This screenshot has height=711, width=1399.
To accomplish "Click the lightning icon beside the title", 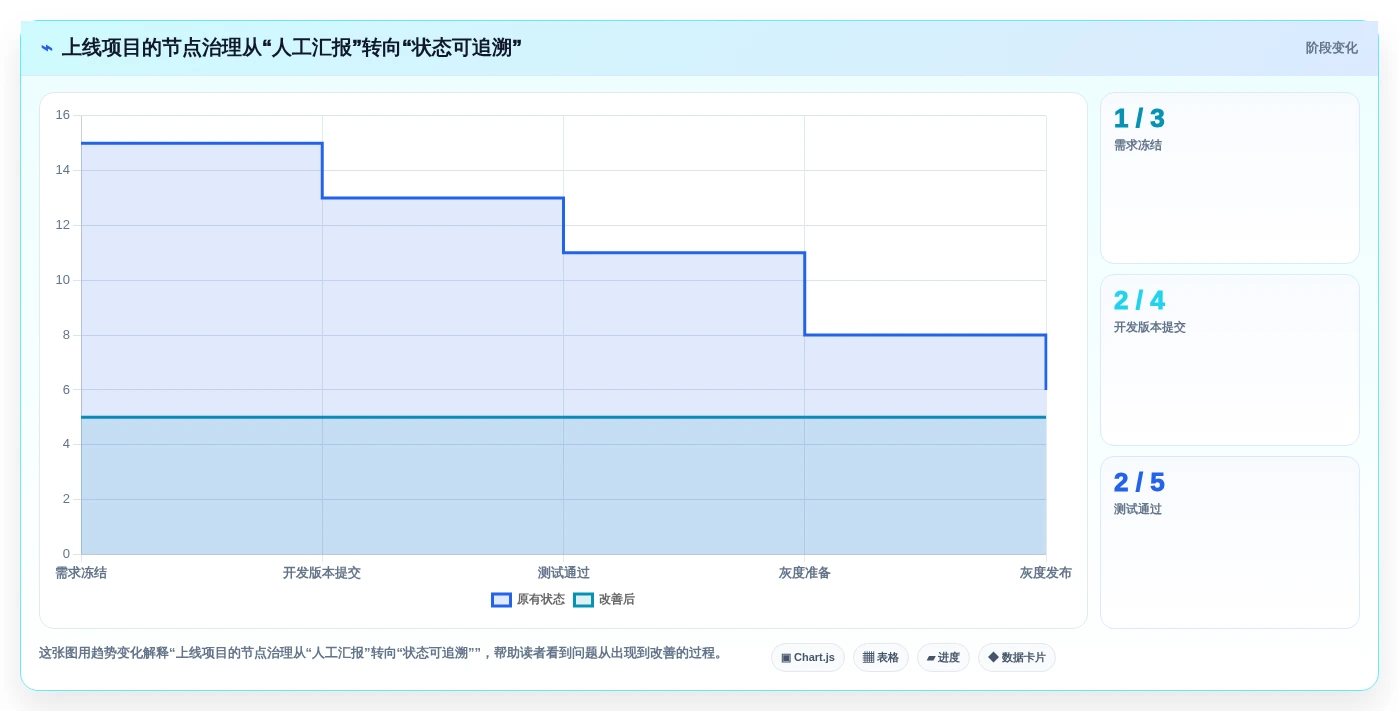I will [47, 48].
